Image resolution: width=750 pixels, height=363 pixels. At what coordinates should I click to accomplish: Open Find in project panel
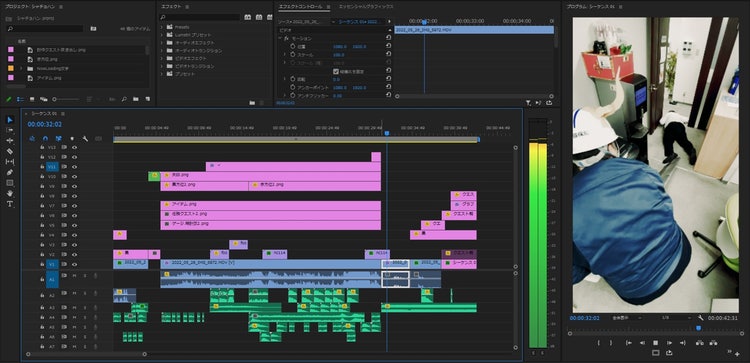pyautogui.click(x=124, y=99)
